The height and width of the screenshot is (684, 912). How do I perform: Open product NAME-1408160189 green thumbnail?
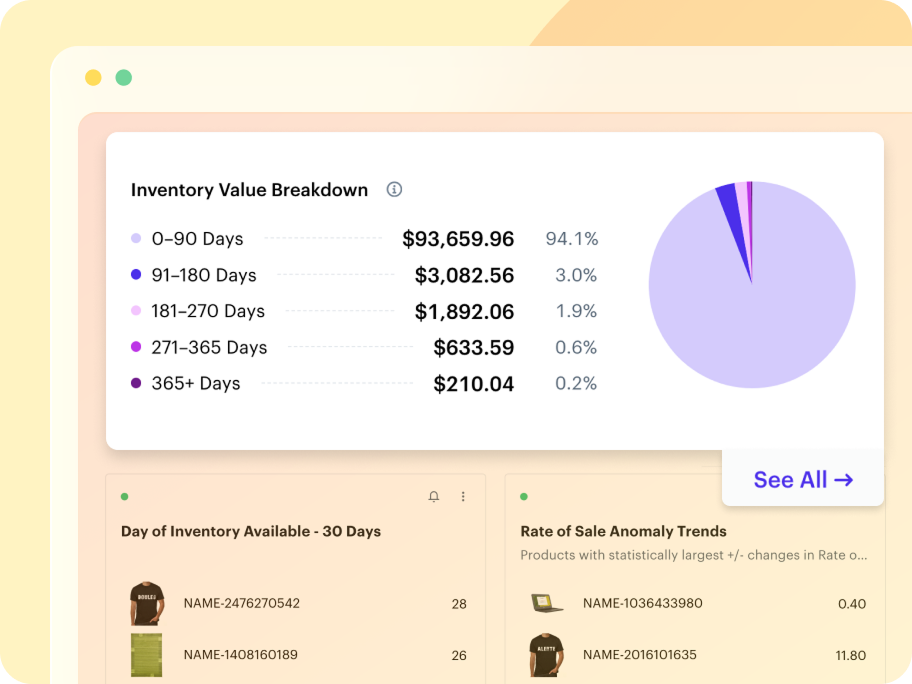(146, 655)
